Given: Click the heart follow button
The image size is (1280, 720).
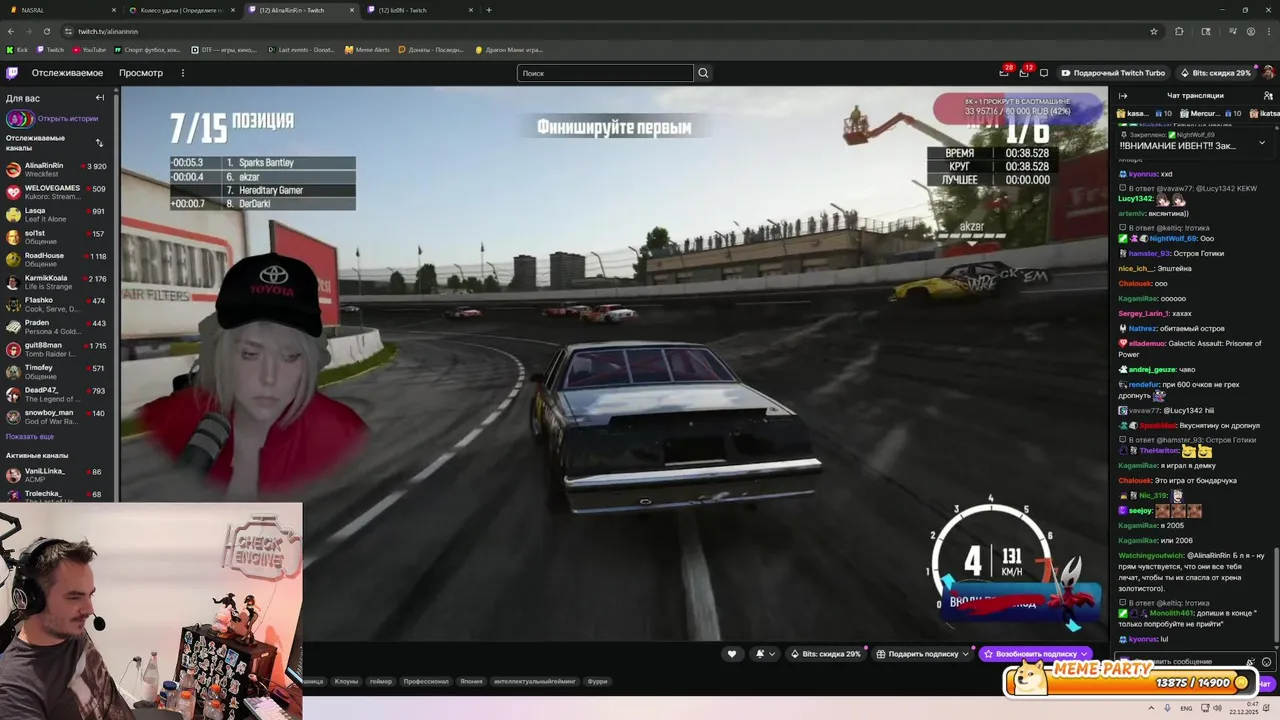Looking at the screenshot, I should click(731, 654).
